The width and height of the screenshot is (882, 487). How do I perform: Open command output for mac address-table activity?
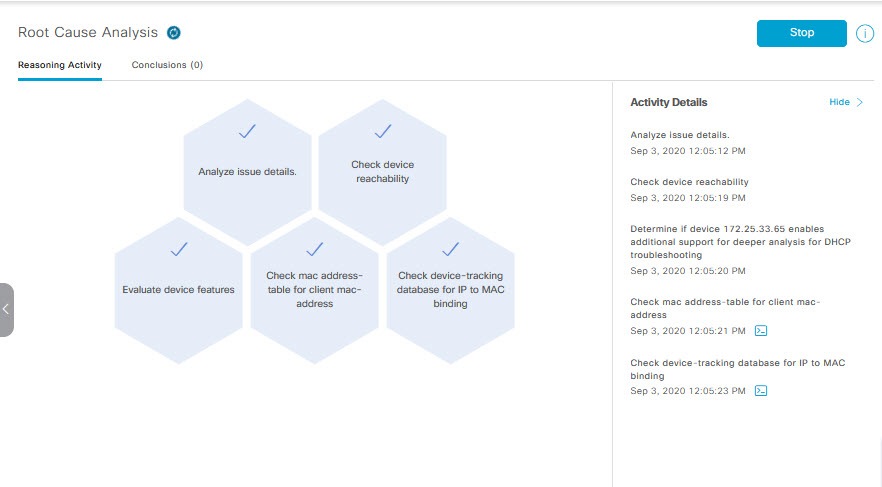760,330
